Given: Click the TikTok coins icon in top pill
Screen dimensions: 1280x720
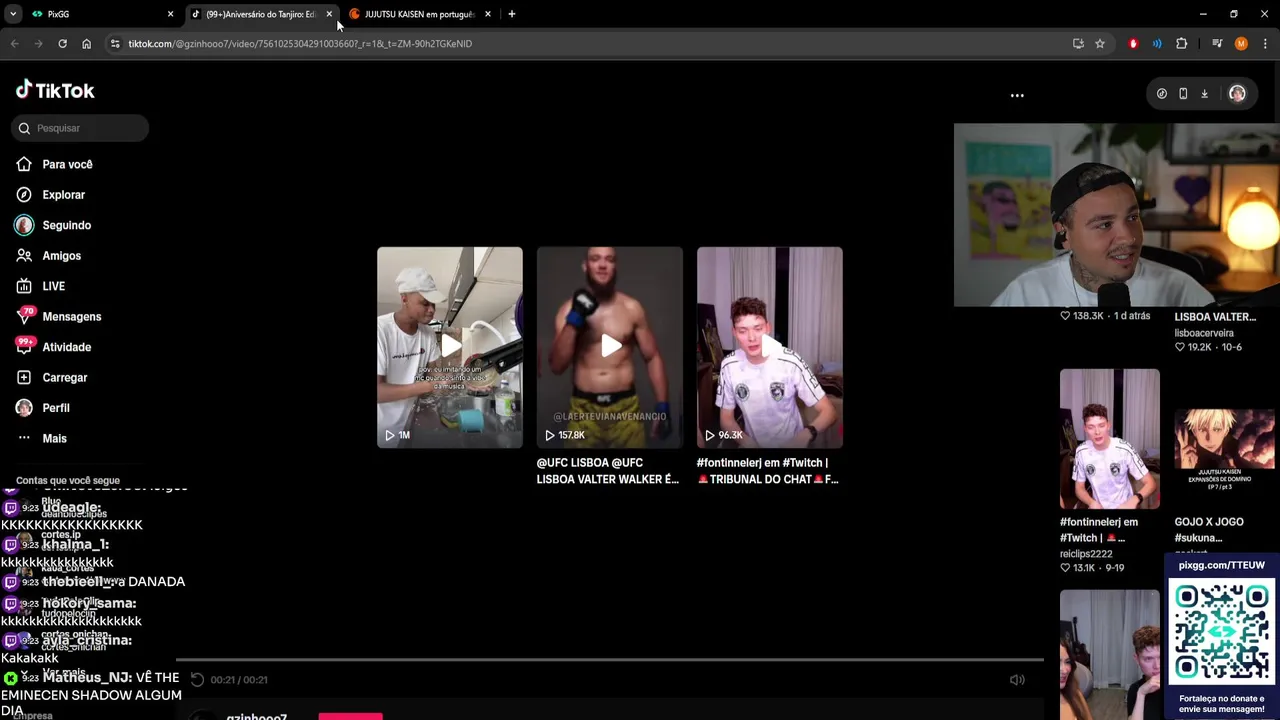Looking at the screenshot, I should click(x=1161, y=94).
